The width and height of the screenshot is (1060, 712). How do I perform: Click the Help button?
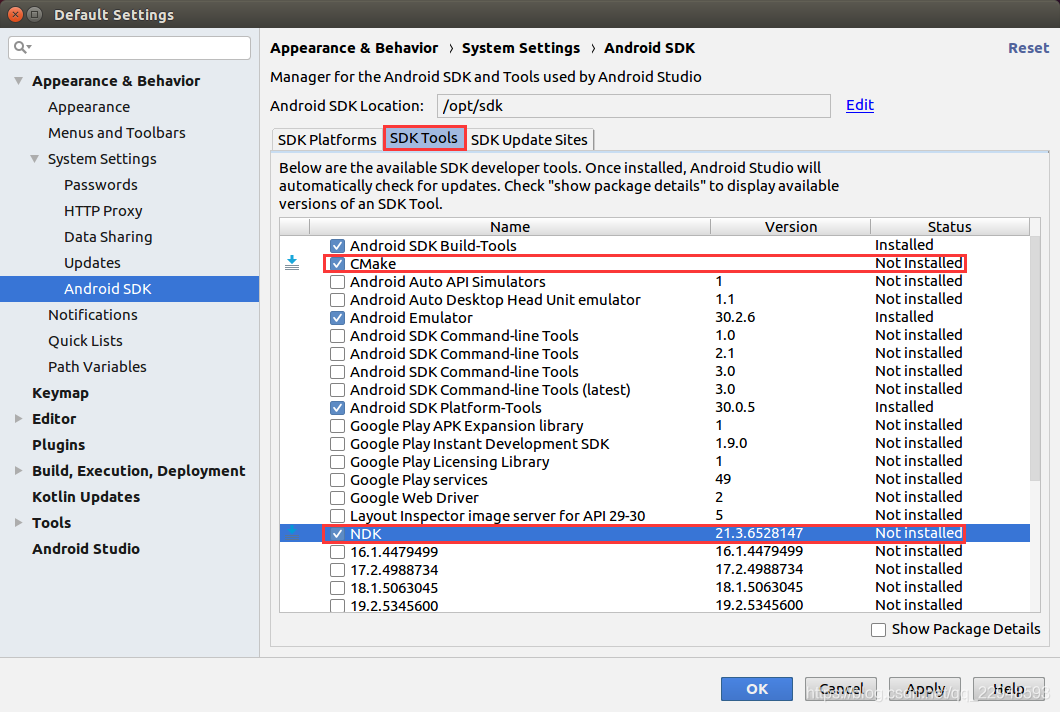pos(1009,688)
